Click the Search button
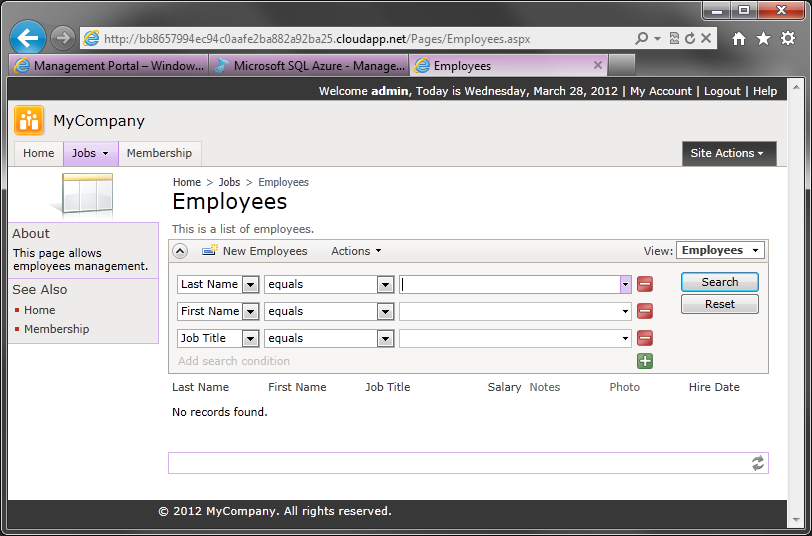 [x=720, y=282]
